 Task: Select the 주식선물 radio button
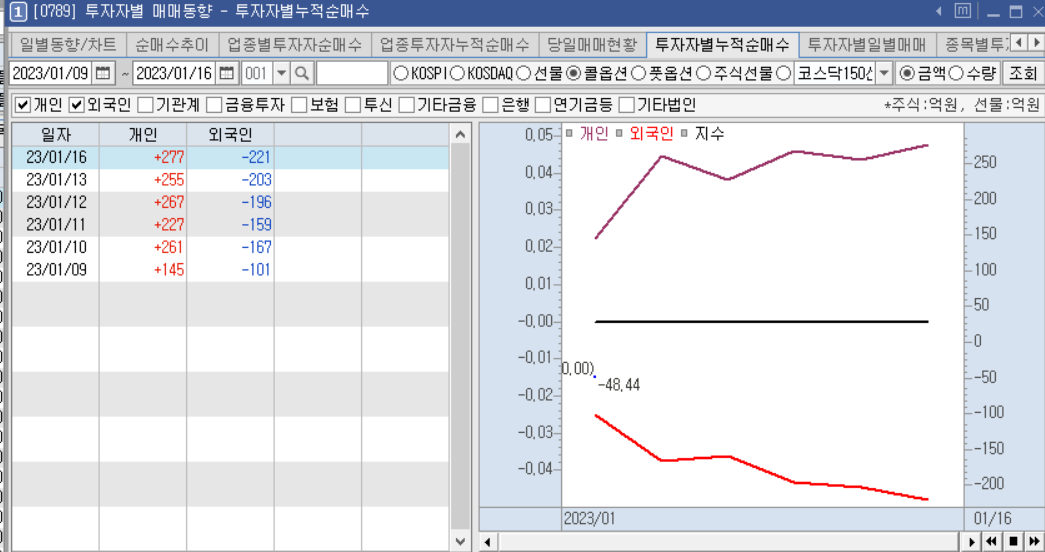(704, 73)
